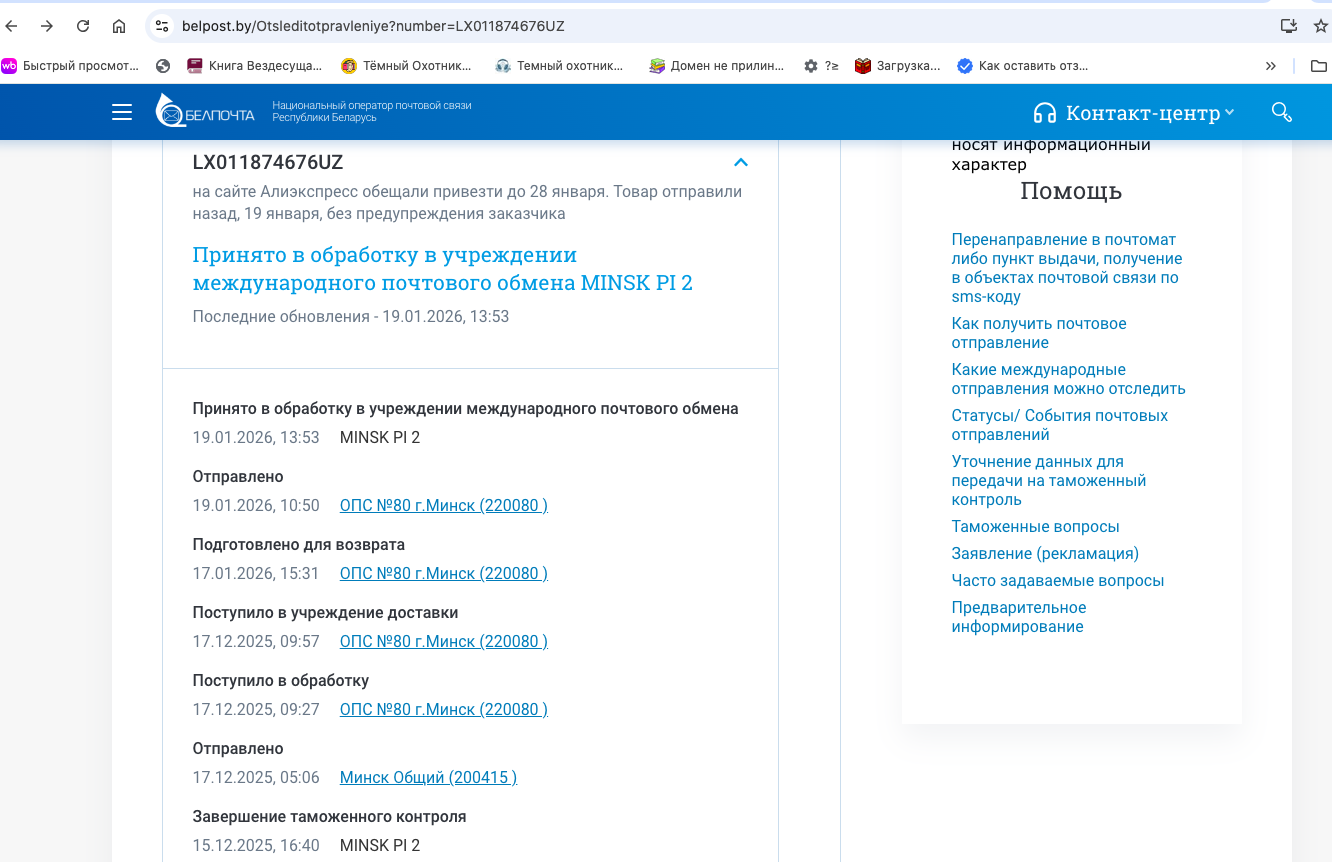Open Заявление (рекламация) link

pyautogui.click(x=1045, y=553)
